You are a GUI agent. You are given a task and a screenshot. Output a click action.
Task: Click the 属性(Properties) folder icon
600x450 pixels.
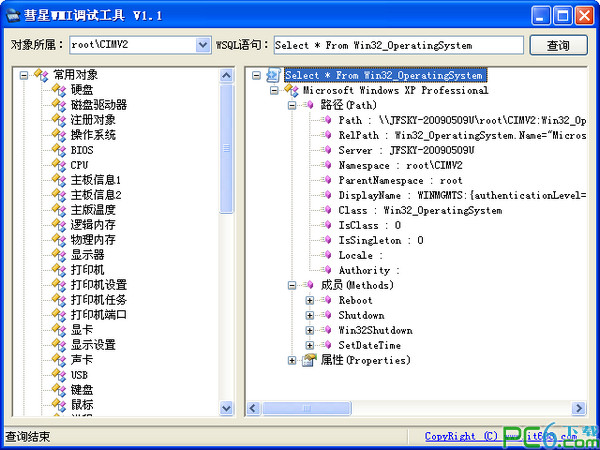coord(309,360)
